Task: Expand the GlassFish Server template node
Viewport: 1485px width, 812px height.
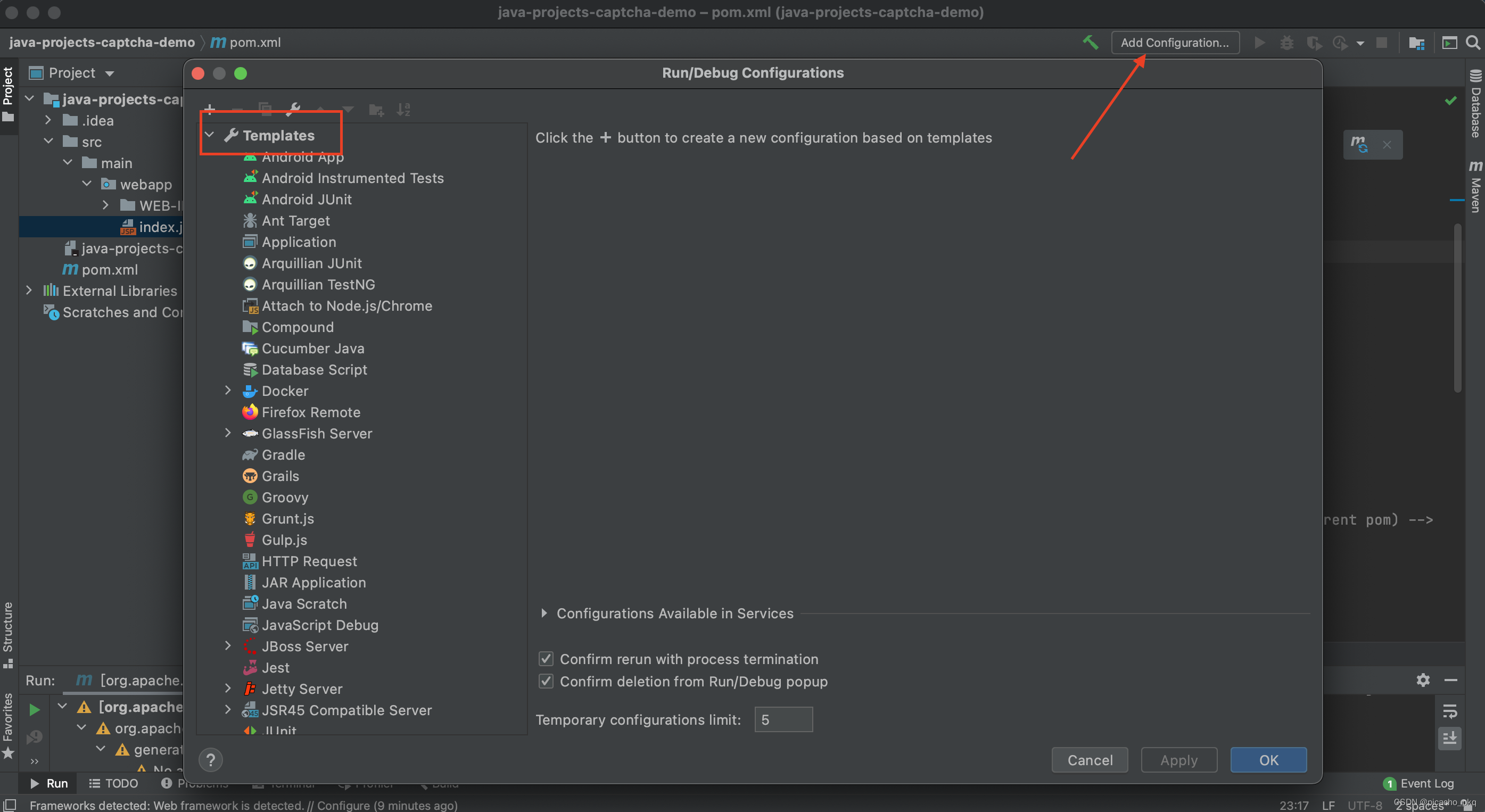Action: coord(228,433)
